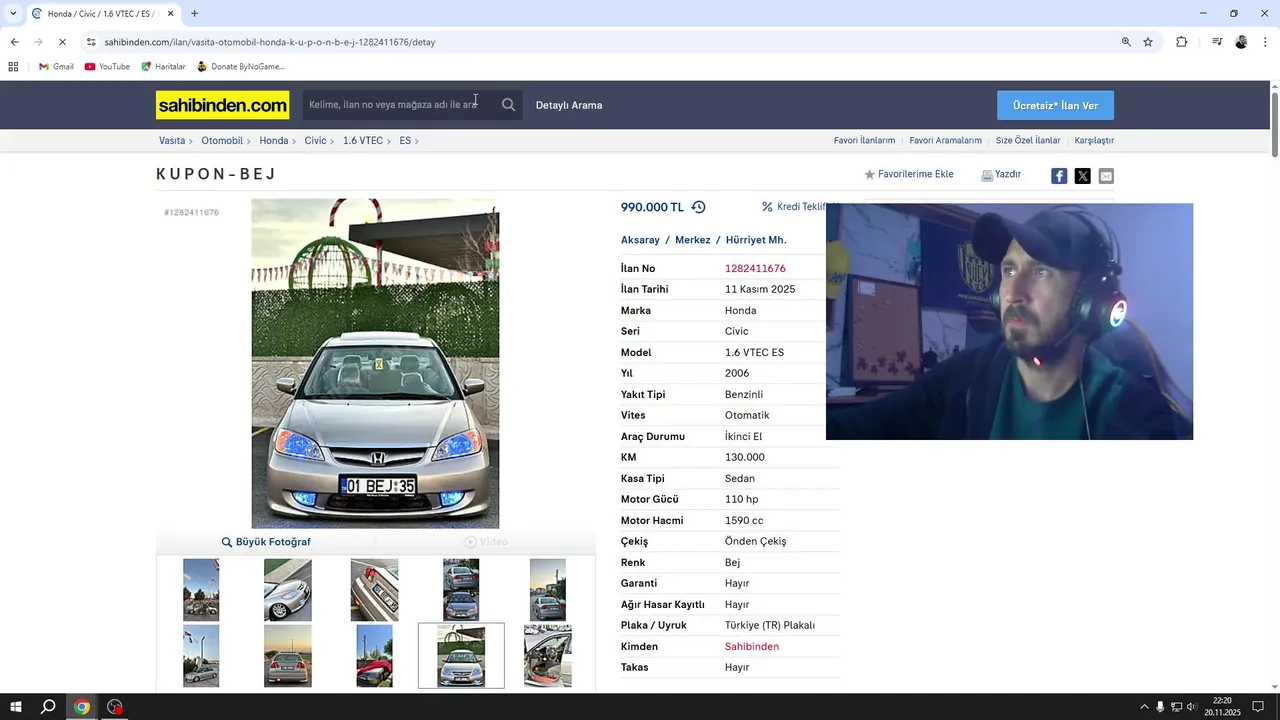Click the Aksaray location link
This screenshot has height=720, width=1280.
[640, 240]
